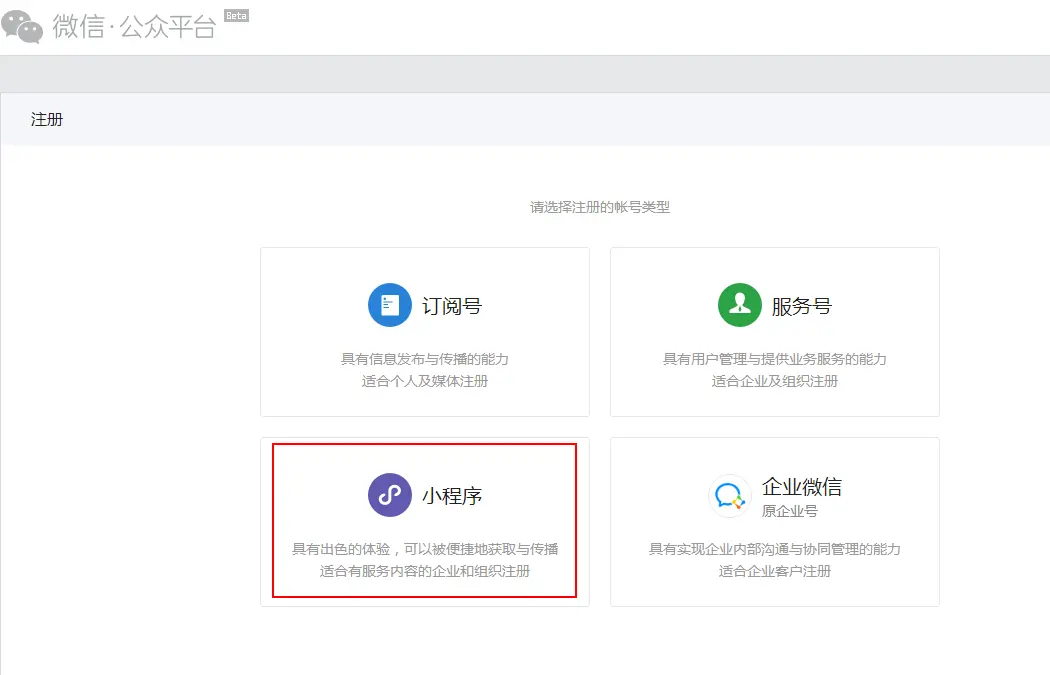
Task: Choose the 小程序 account type heading
Action: point(452,496)
